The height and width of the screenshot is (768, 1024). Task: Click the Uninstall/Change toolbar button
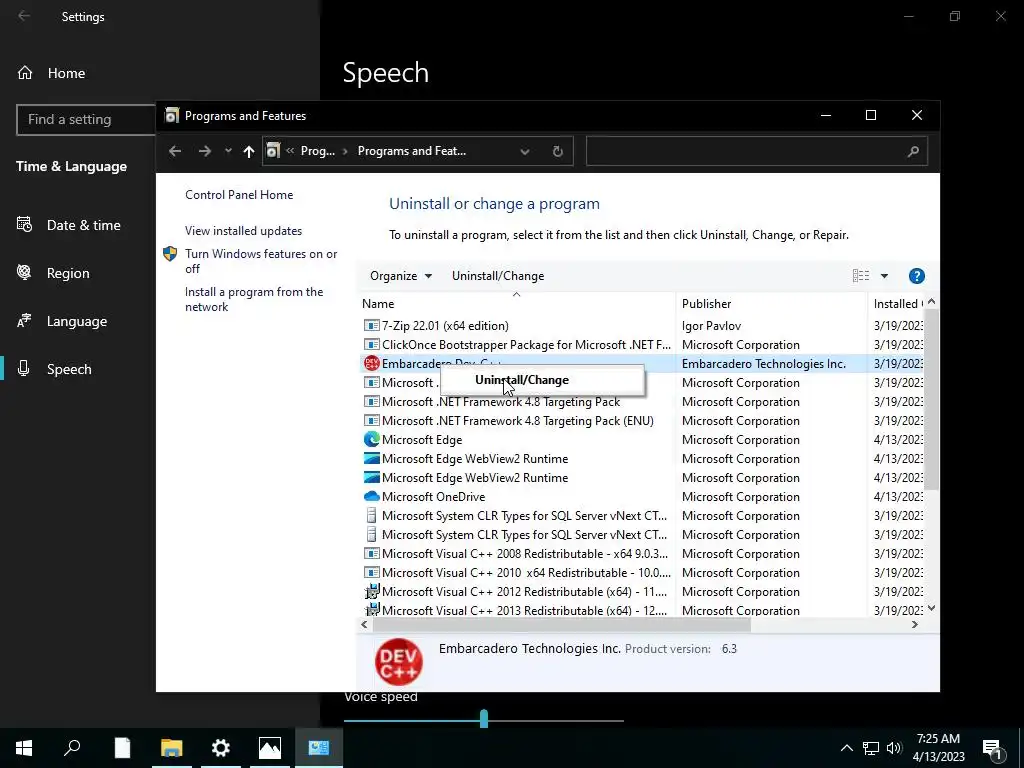point(498,276)
